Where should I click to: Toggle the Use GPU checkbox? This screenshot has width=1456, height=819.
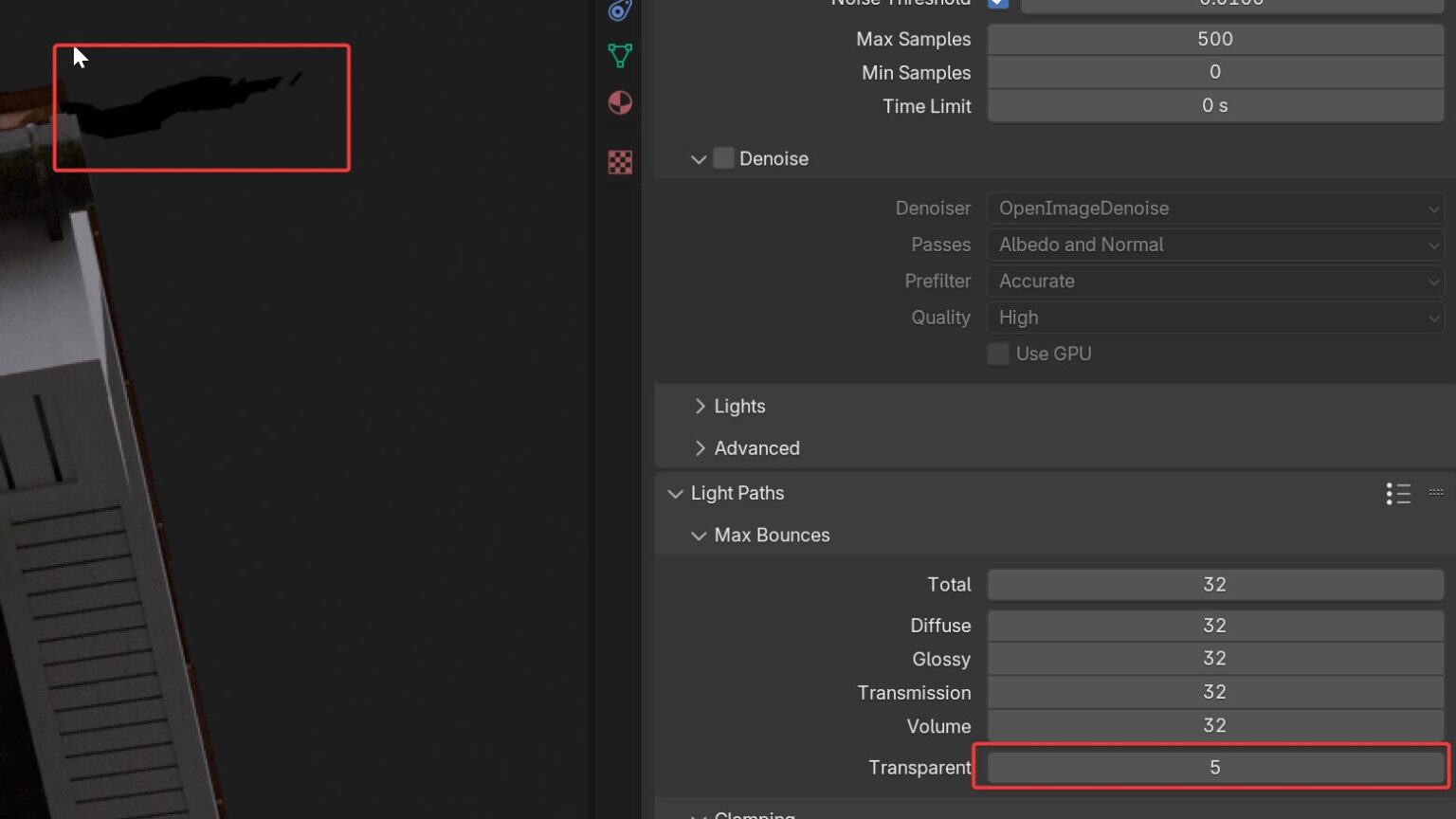[x=998, y=354]
